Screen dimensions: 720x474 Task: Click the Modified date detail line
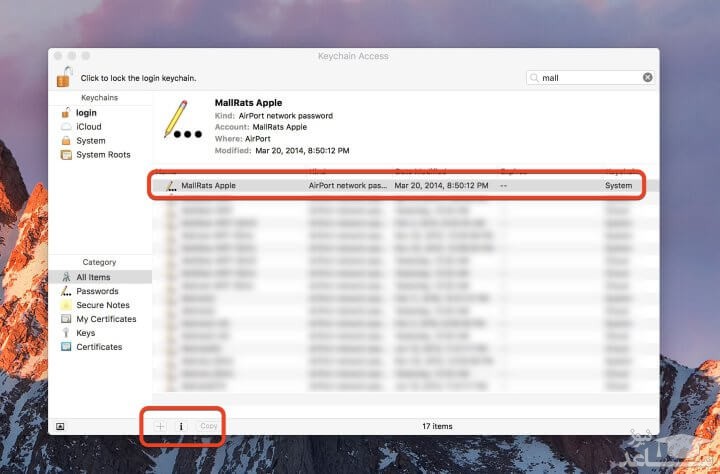click(282, 151)
